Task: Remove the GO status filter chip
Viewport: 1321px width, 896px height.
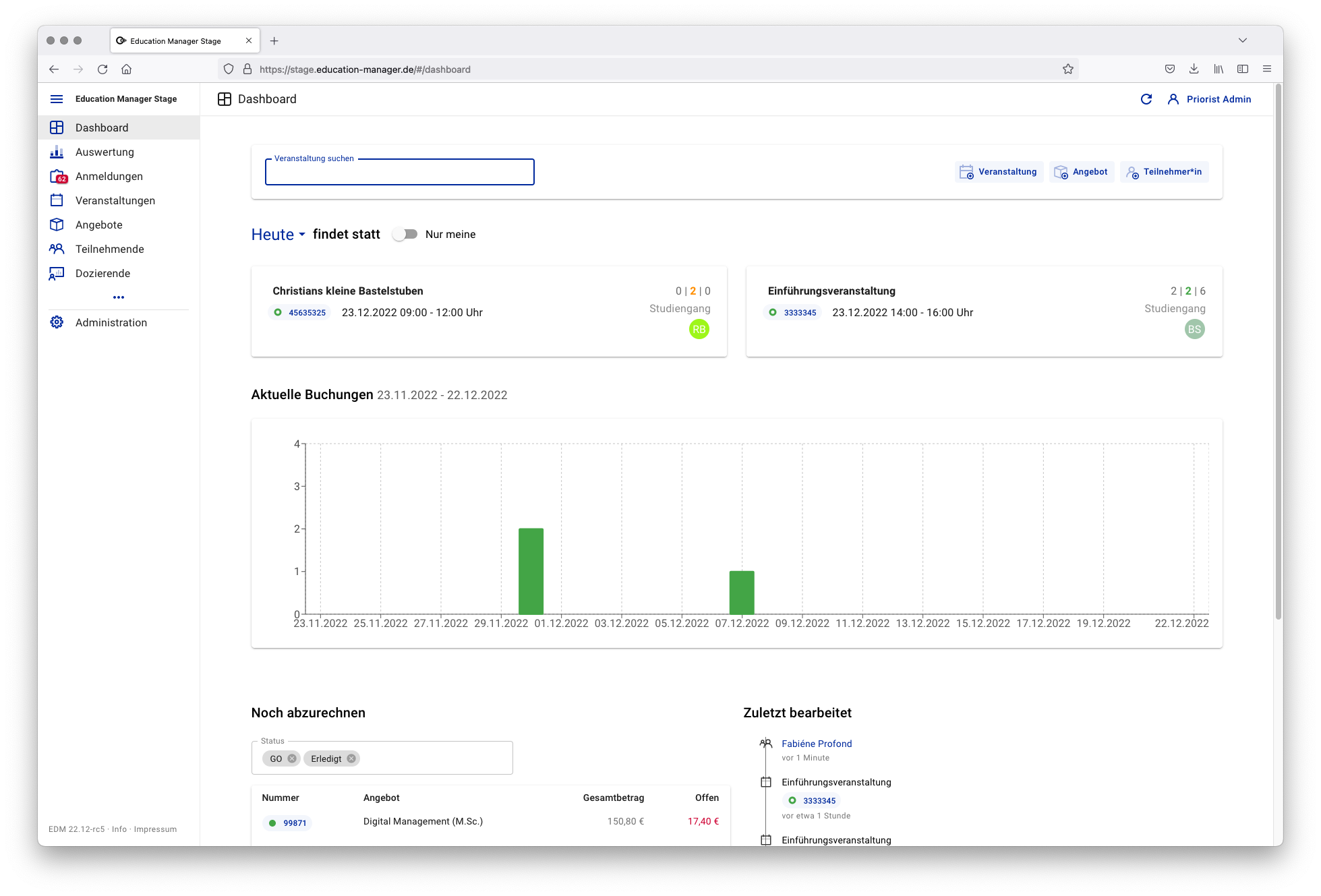Action: tap(291, 758)
